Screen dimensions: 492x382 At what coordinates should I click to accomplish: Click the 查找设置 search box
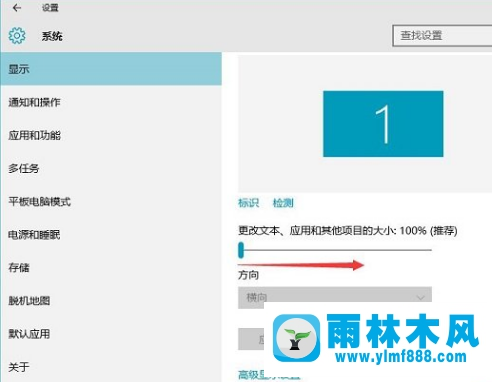[x=442, y=35]
